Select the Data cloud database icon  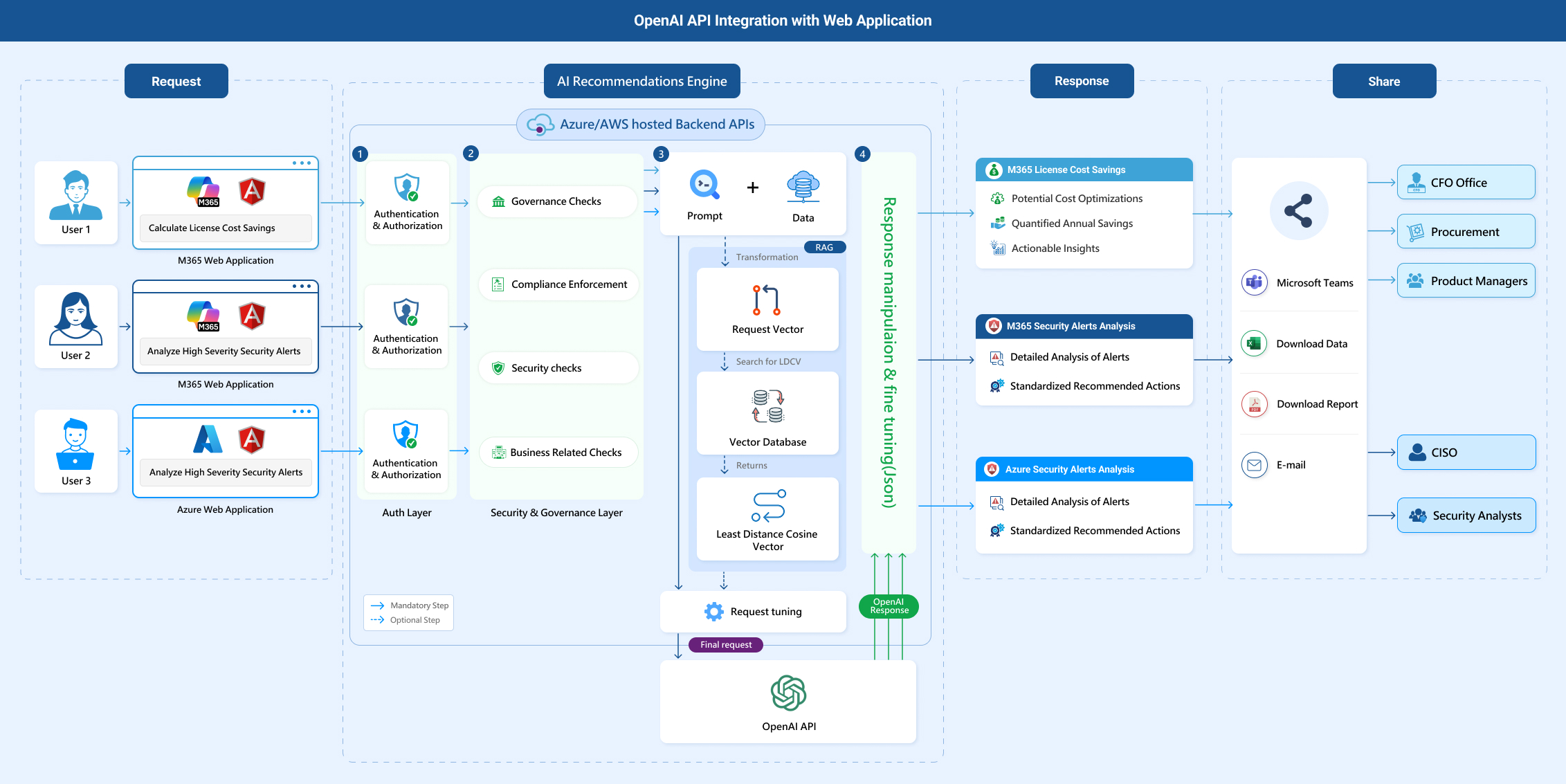coord(803,187)
